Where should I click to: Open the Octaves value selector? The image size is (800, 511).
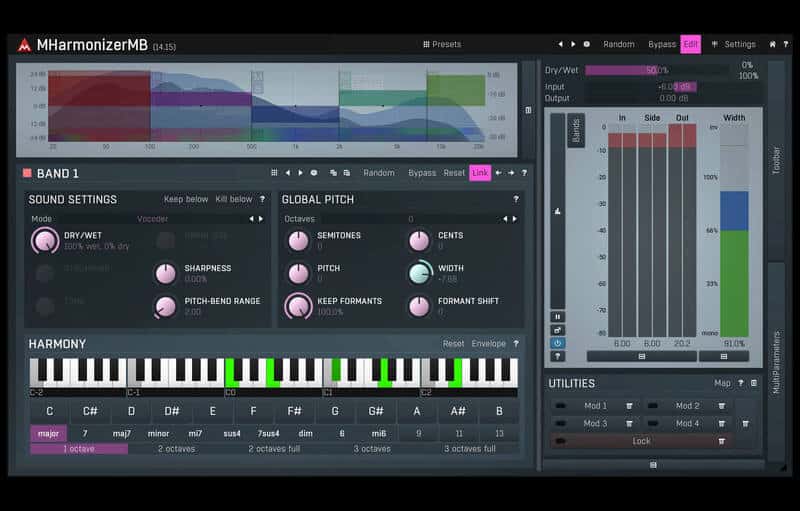click(411, 219)
